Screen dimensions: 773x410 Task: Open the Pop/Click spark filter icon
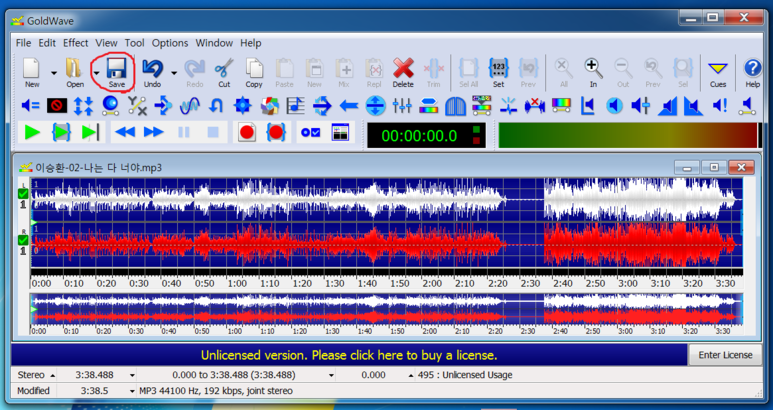click(x=508, y=105)
